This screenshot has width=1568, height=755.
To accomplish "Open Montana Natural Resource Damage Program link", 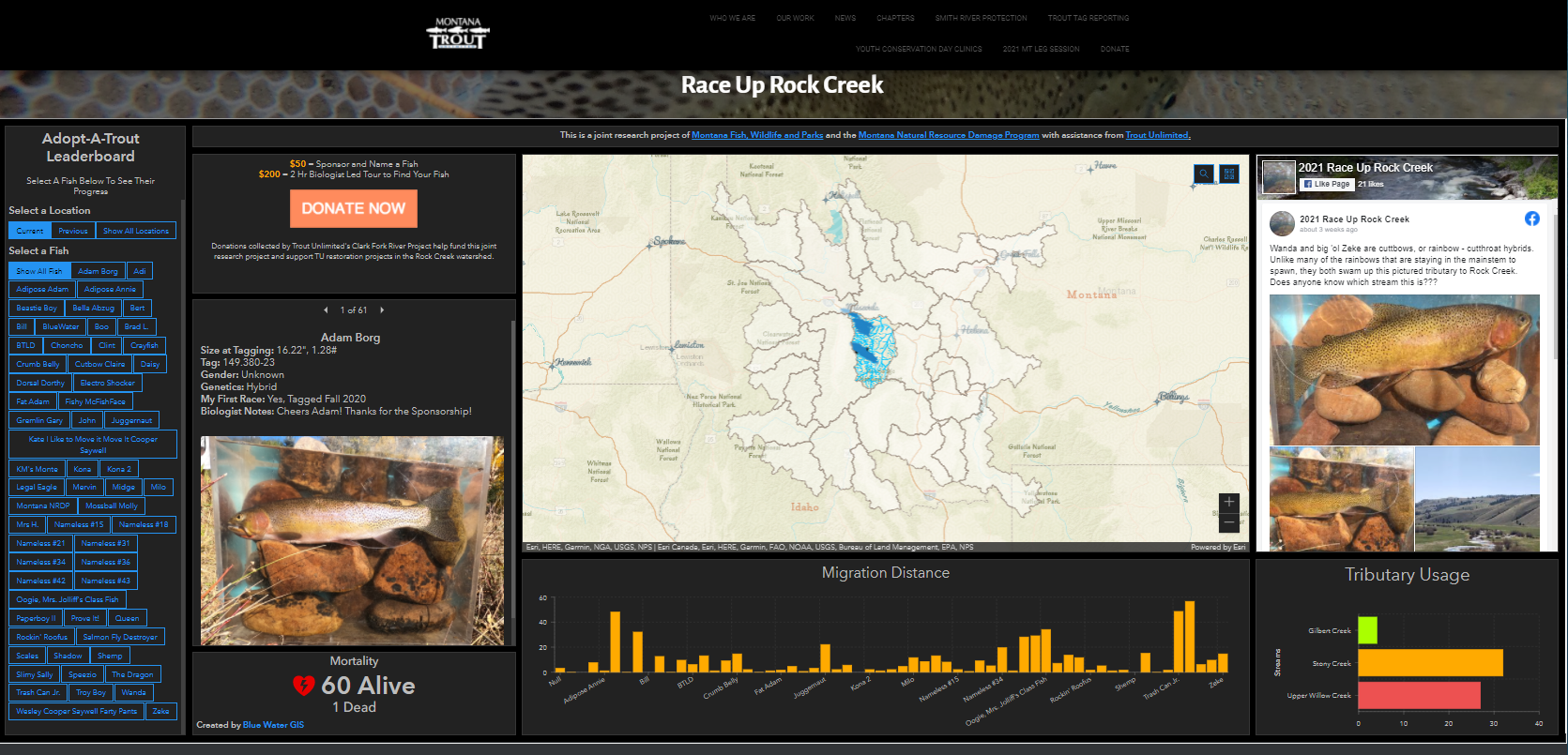I will pos(949,135).
